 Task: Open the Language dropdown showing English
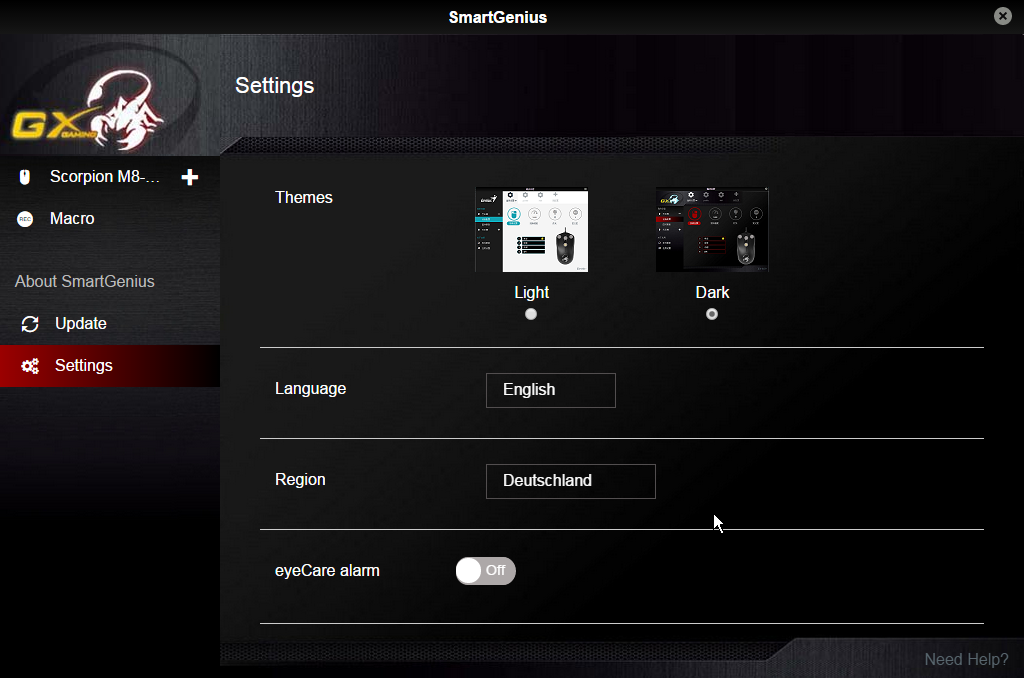click(x=551, y=390)
